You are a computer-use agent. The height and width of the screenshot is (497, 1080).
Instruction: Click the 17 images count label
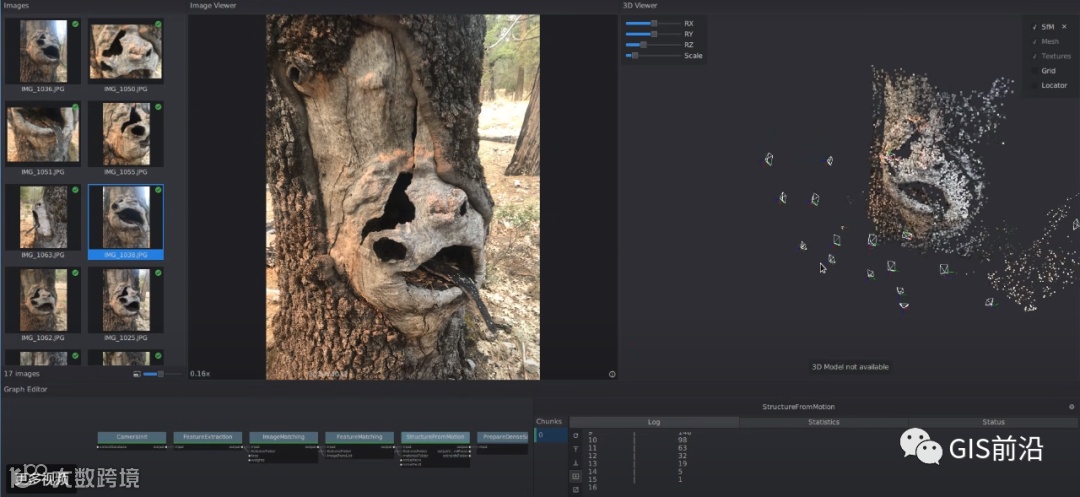[22, 374]
